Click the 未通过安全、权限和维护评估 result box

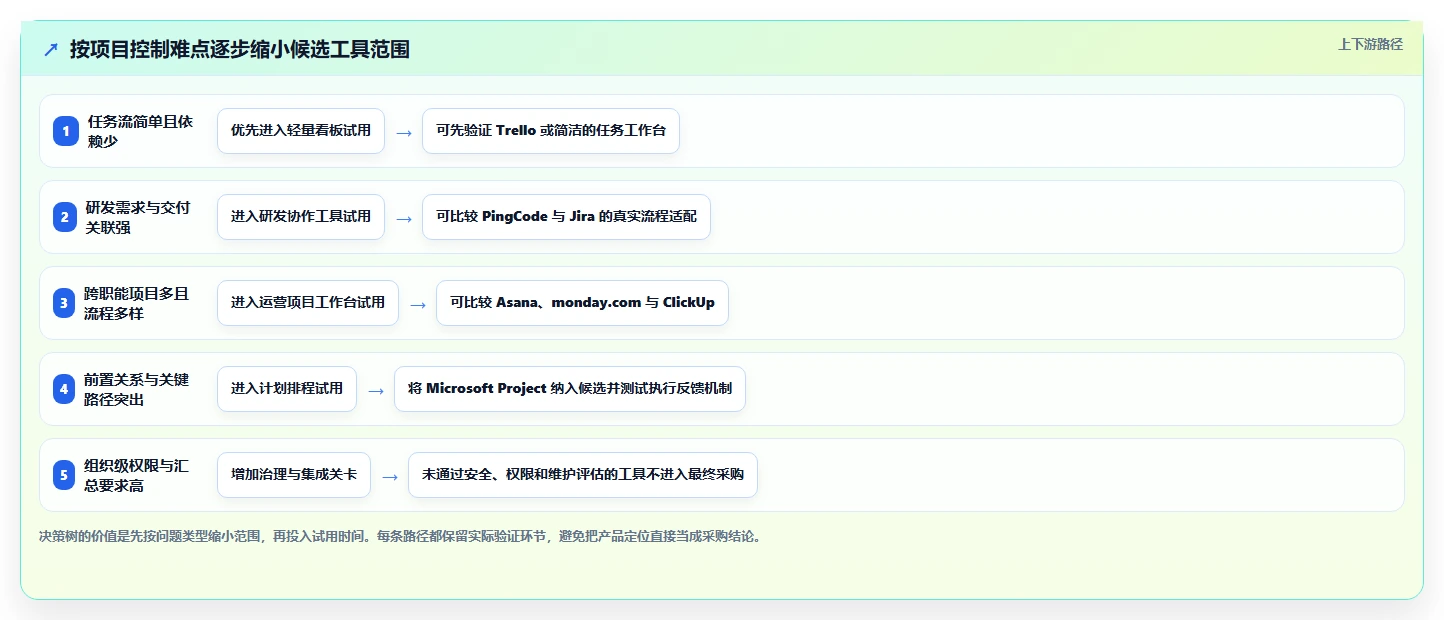coord(583,475)
